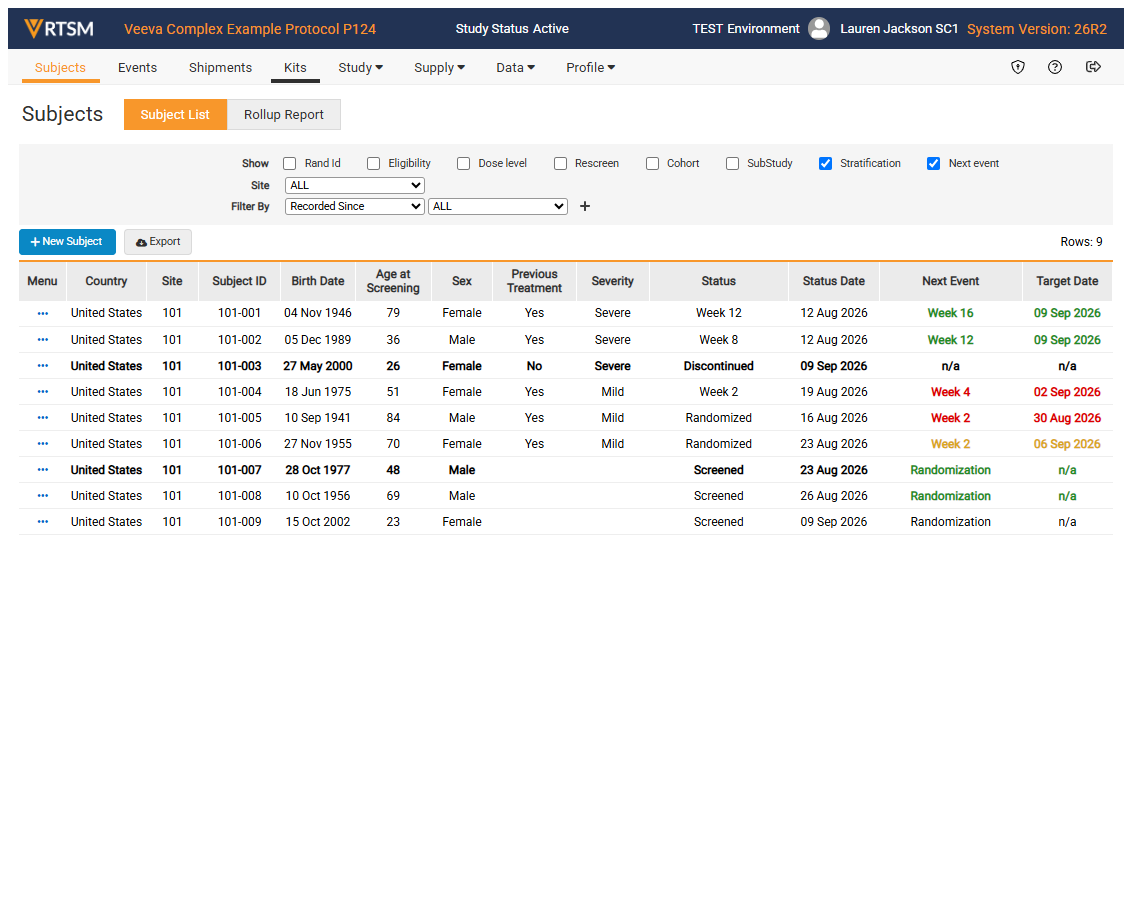Screen dimensions: 1132x920
Task: Select the Subject List tab
Action: (175, 115)
